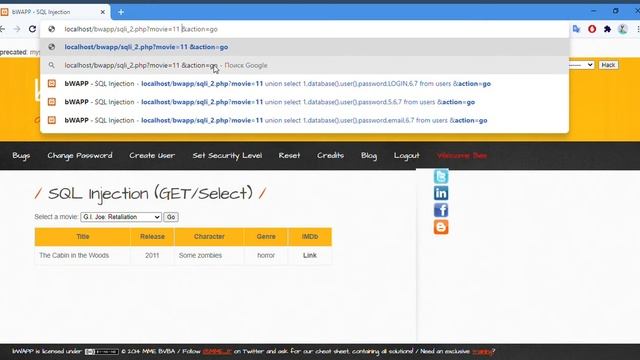
Task: Click the magnifier icon of the search suggestion
Action: 52,65
